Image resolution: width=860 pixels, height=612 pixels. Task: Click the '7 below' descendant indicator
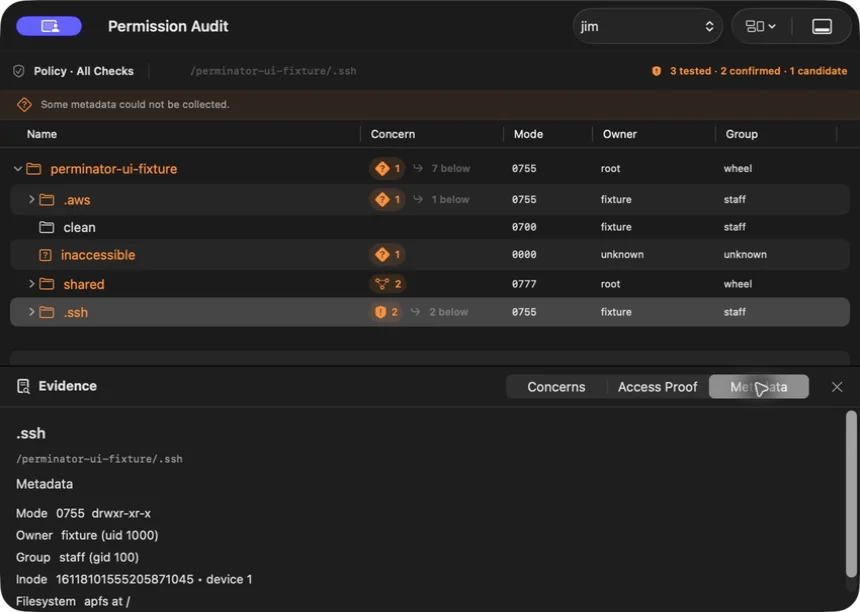pos(443,168)
